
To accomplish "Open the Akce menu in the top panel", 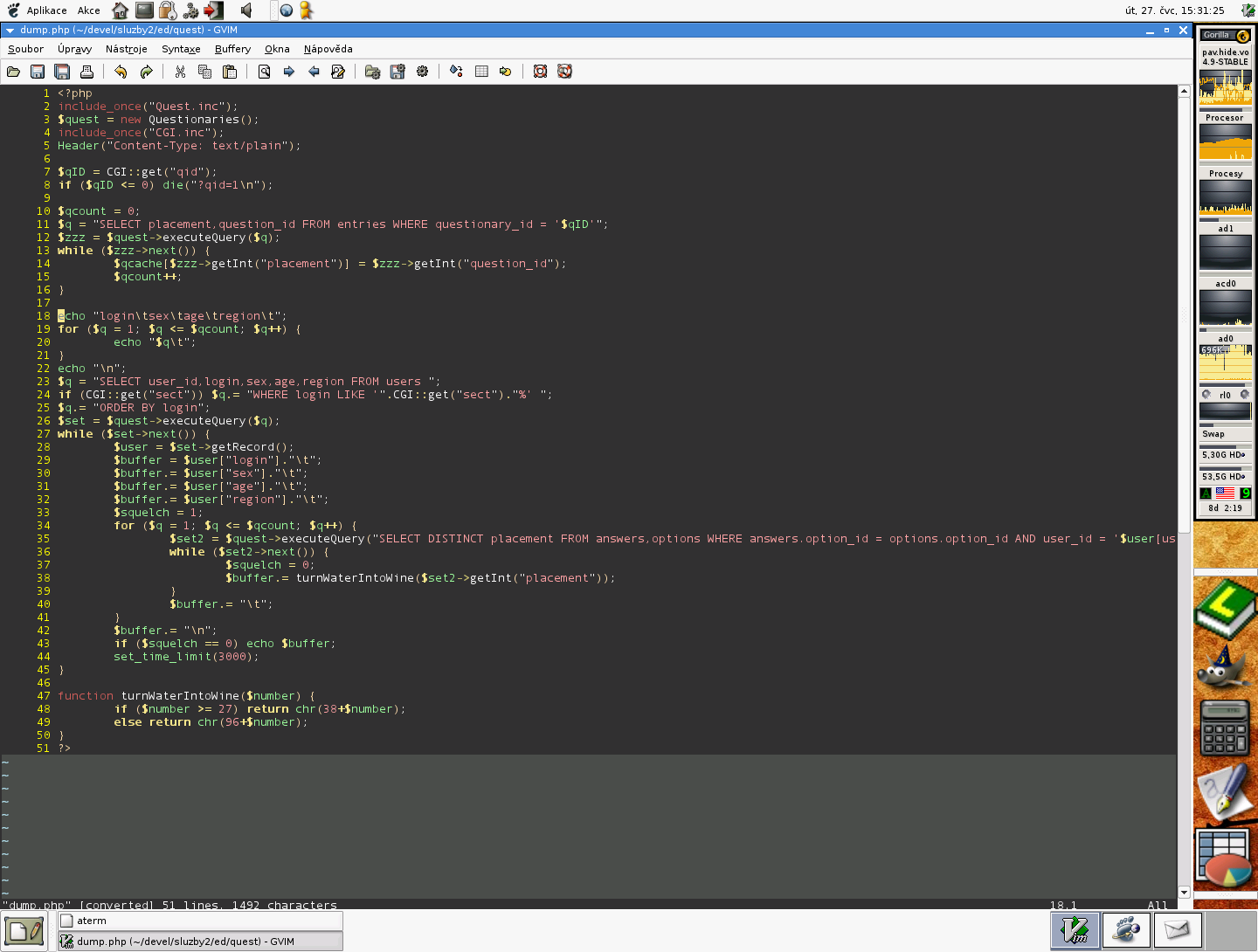I will coord(88,10).
